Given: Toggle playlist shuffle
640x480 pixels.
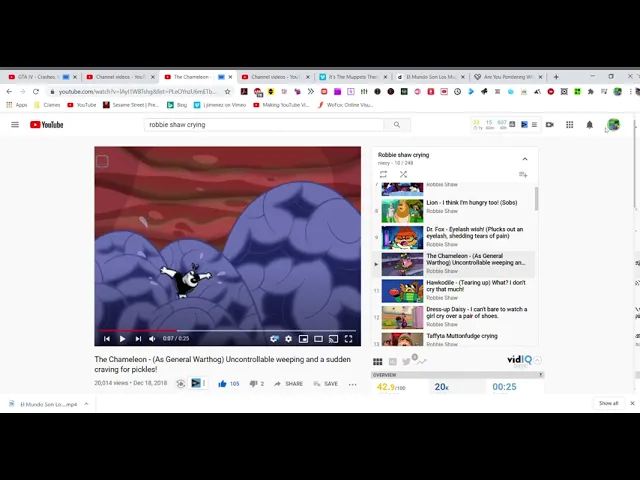Looking at the screenshot, I should point(403,175).
